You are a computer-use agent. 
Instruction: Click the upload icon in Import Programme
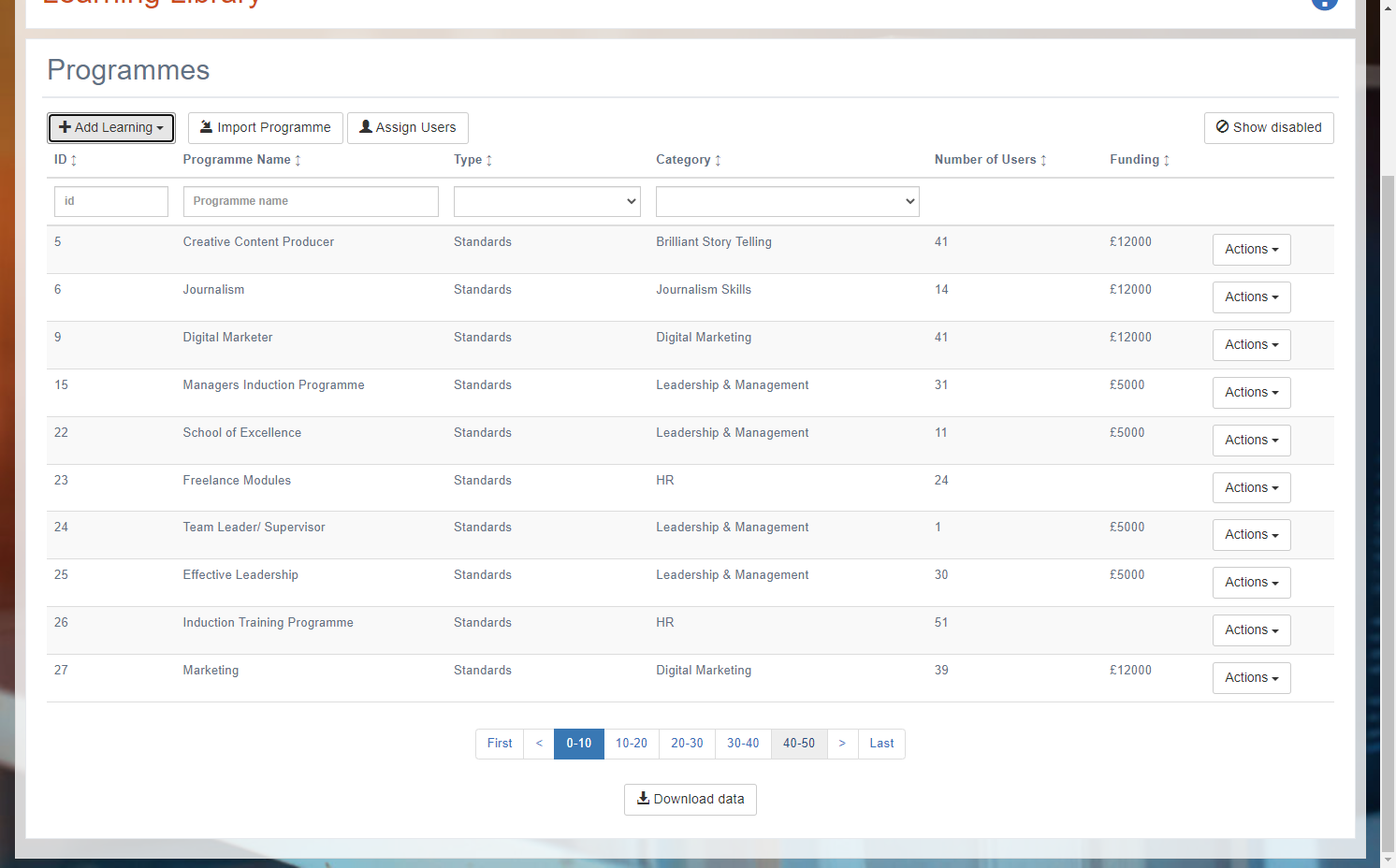(x=207, y=127)
